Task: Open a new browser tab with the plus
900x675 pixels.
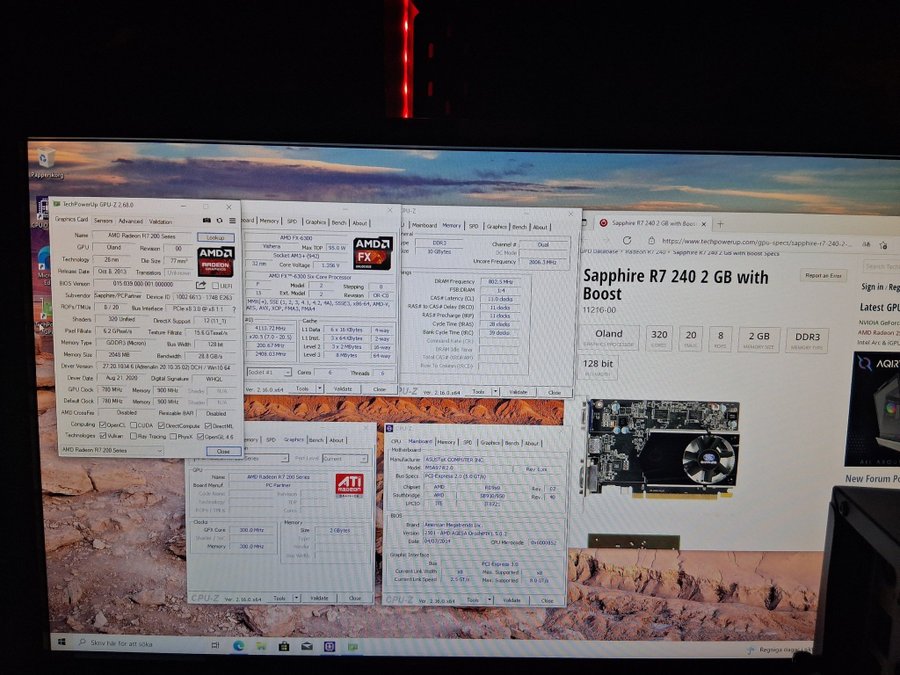Action: tap(720, 224)
